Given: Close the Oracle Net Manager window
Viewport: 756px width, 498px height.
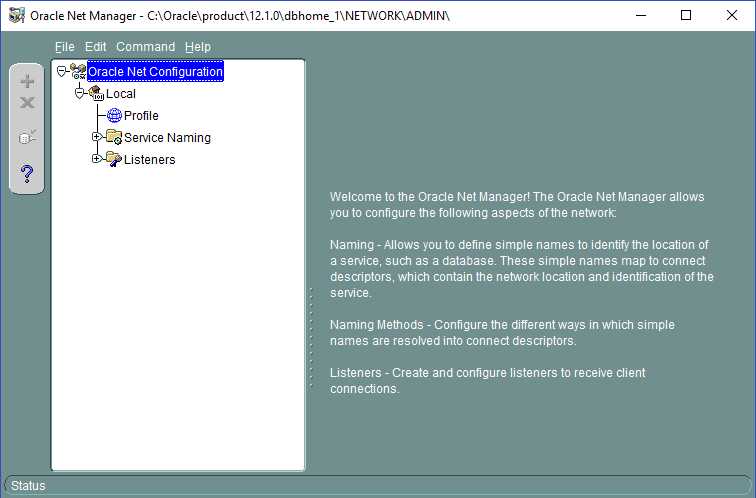Looking at the screenshot, I should [731, 15].
